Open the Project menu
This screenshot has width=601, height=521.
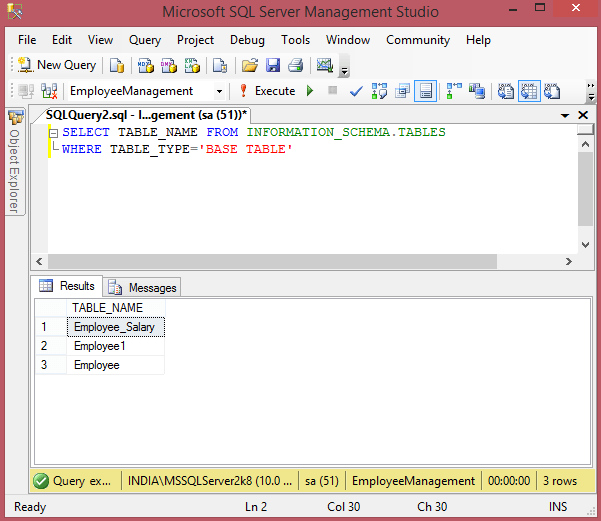pos(195,40)
